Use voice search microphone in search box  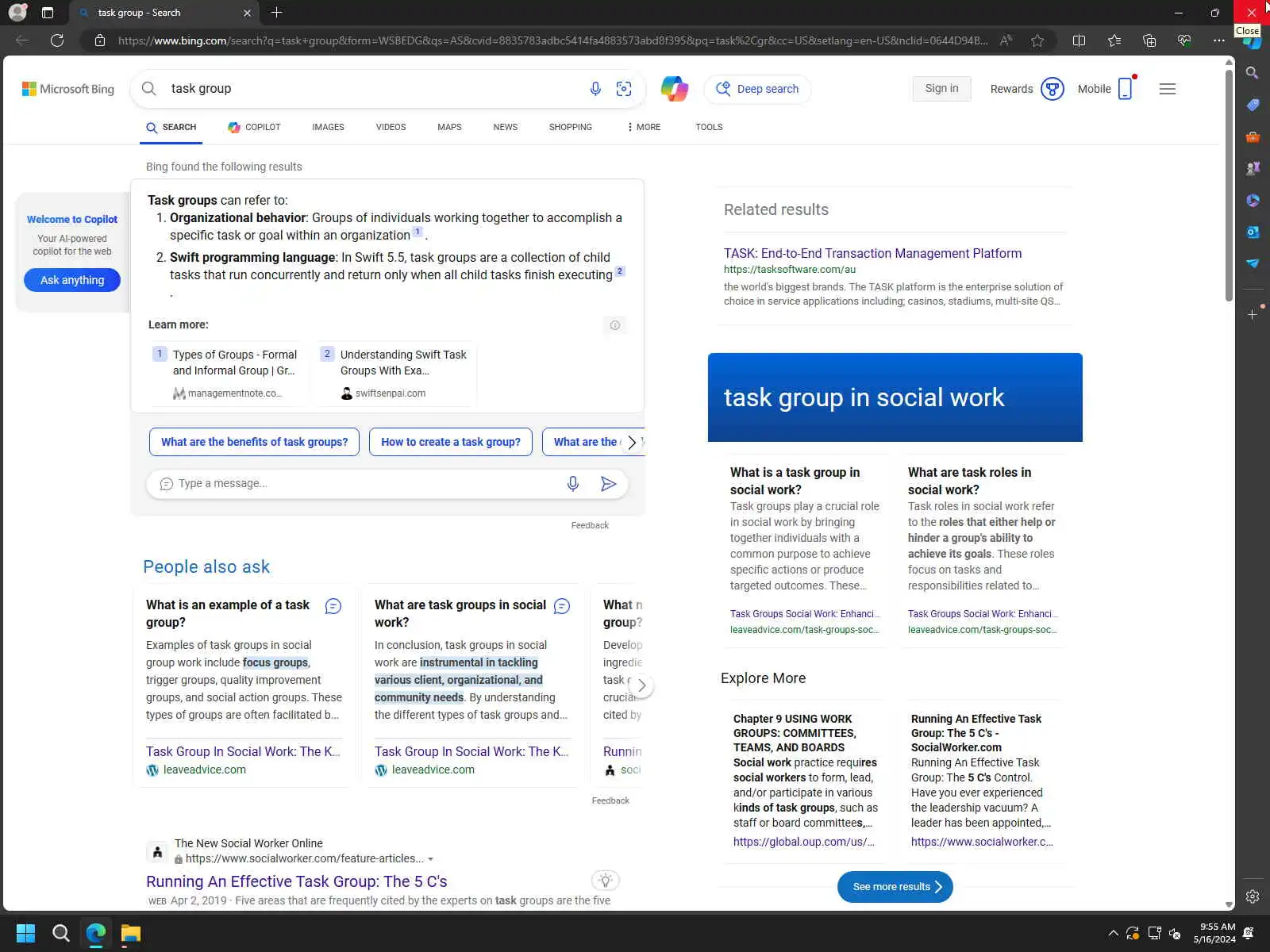pyautogui.click(x=595, y=89)
